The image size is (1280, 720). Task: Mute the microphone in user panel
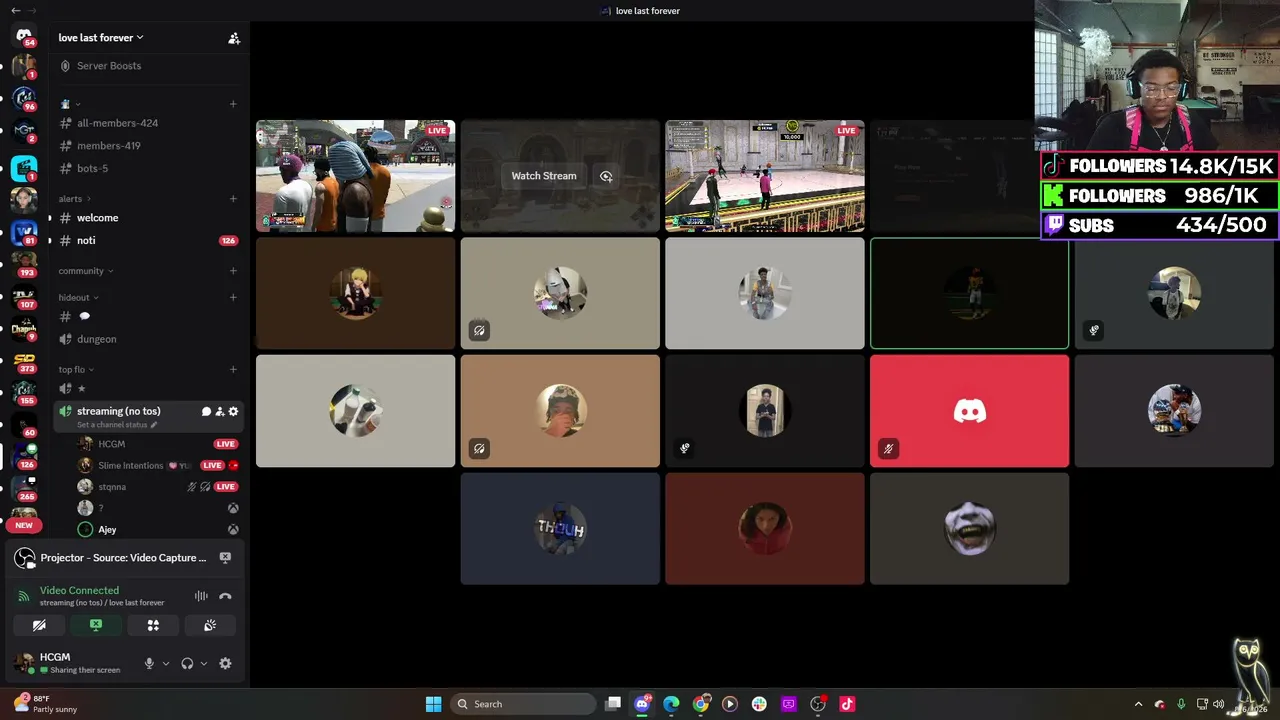pos(149,663)
